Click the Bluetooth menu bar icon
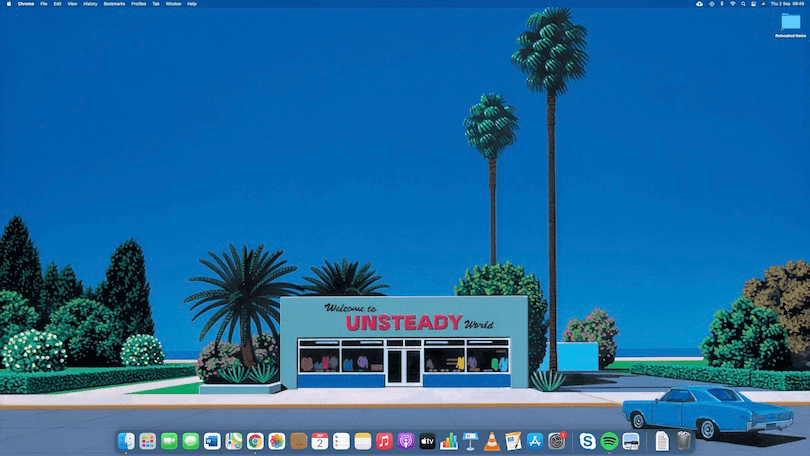Screen dimensions: 810x456 (x=722, y=4)
